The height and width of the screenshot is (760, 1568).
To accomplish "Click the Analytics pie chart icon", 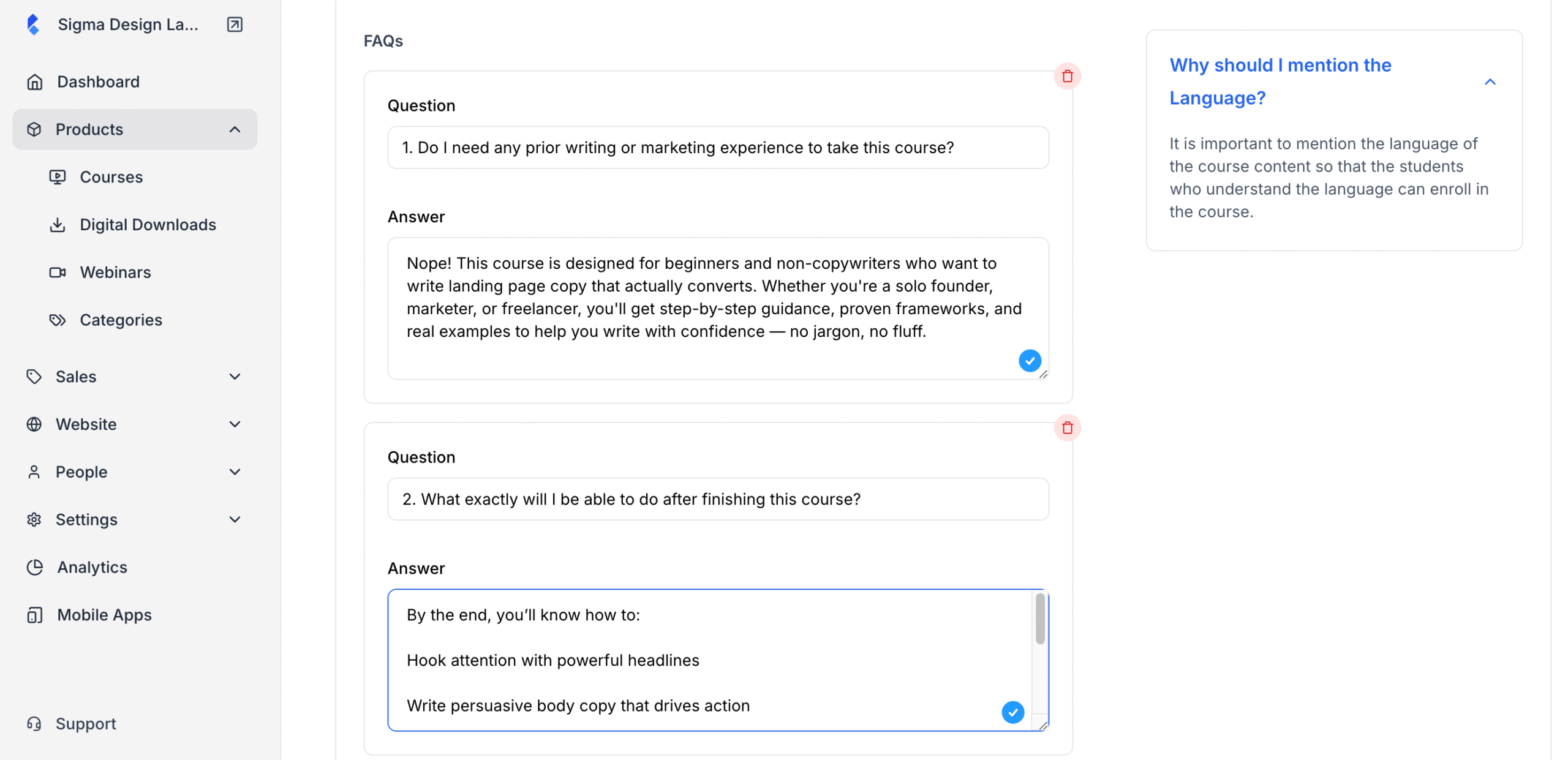I will coord(35,568).
